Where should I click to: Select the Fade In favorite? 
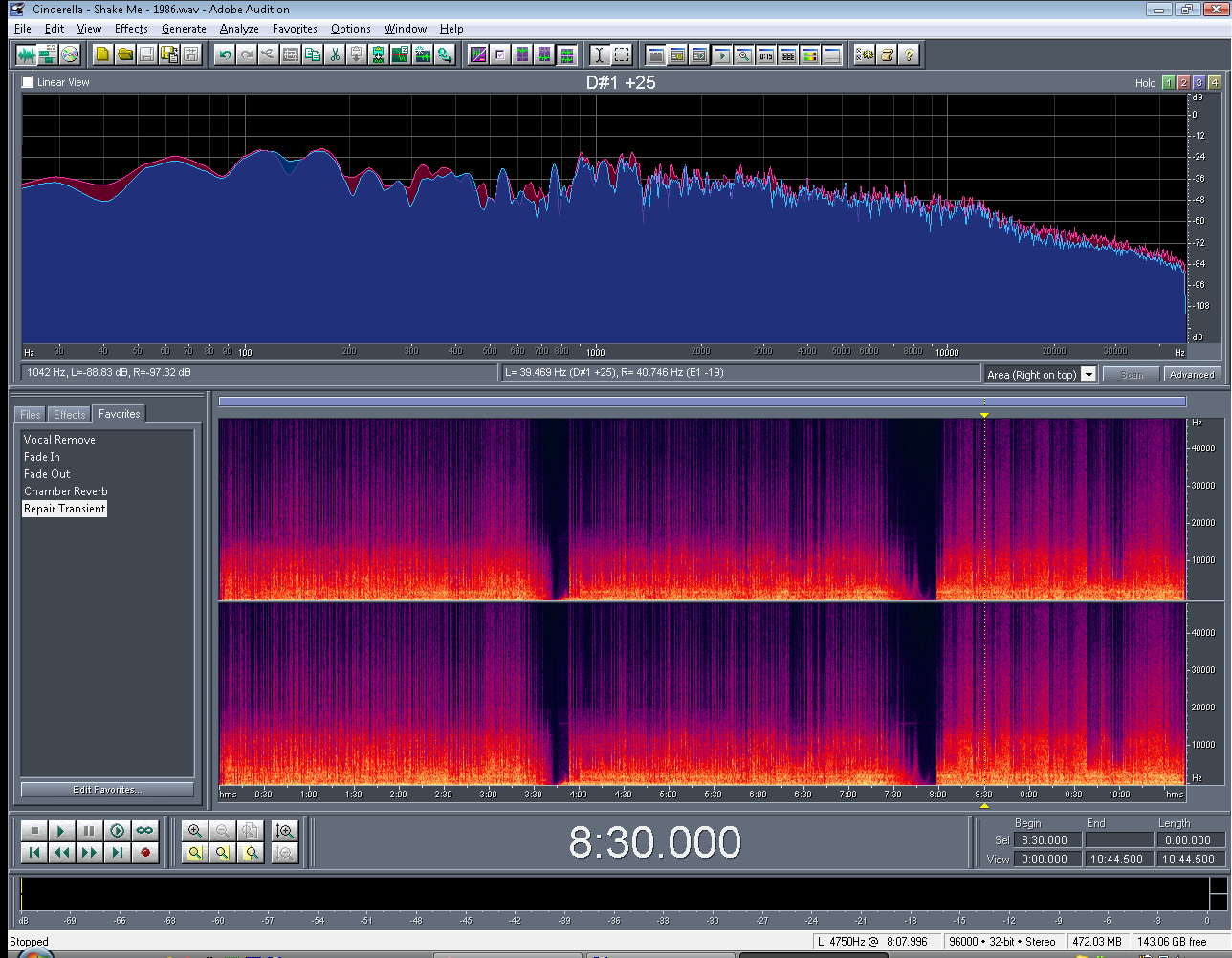pyautogui.click(x=42, y=457)
